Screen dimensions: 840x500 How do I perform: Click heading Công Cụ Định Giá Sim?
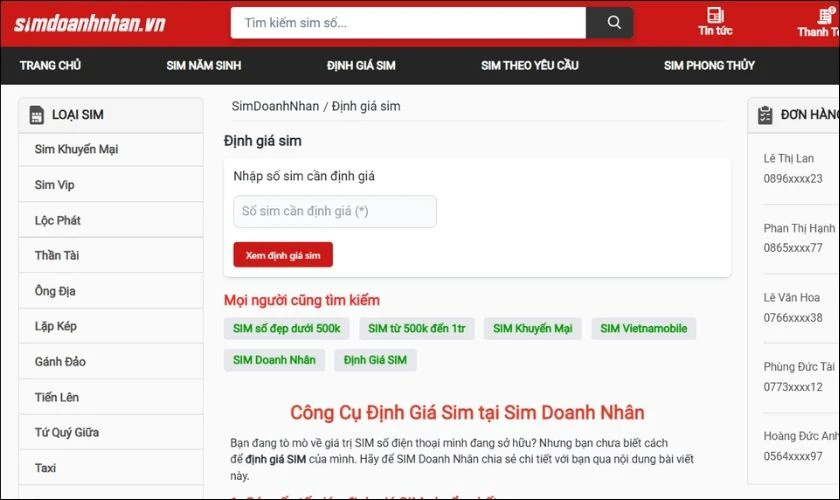click(x=467, y=412)
